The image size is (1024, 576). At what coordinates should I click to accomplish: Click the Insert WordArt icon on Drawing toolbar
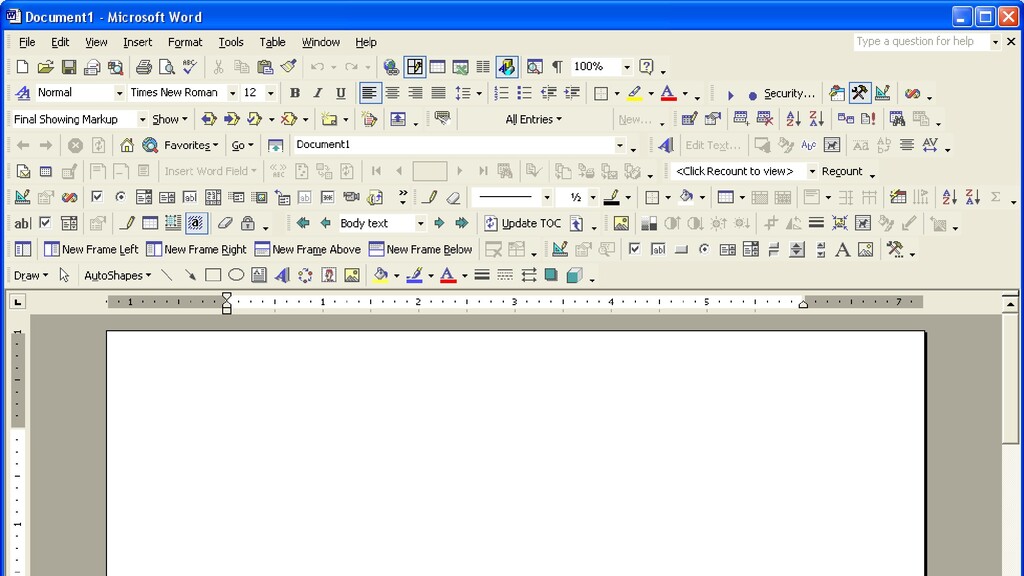point(282,276)
